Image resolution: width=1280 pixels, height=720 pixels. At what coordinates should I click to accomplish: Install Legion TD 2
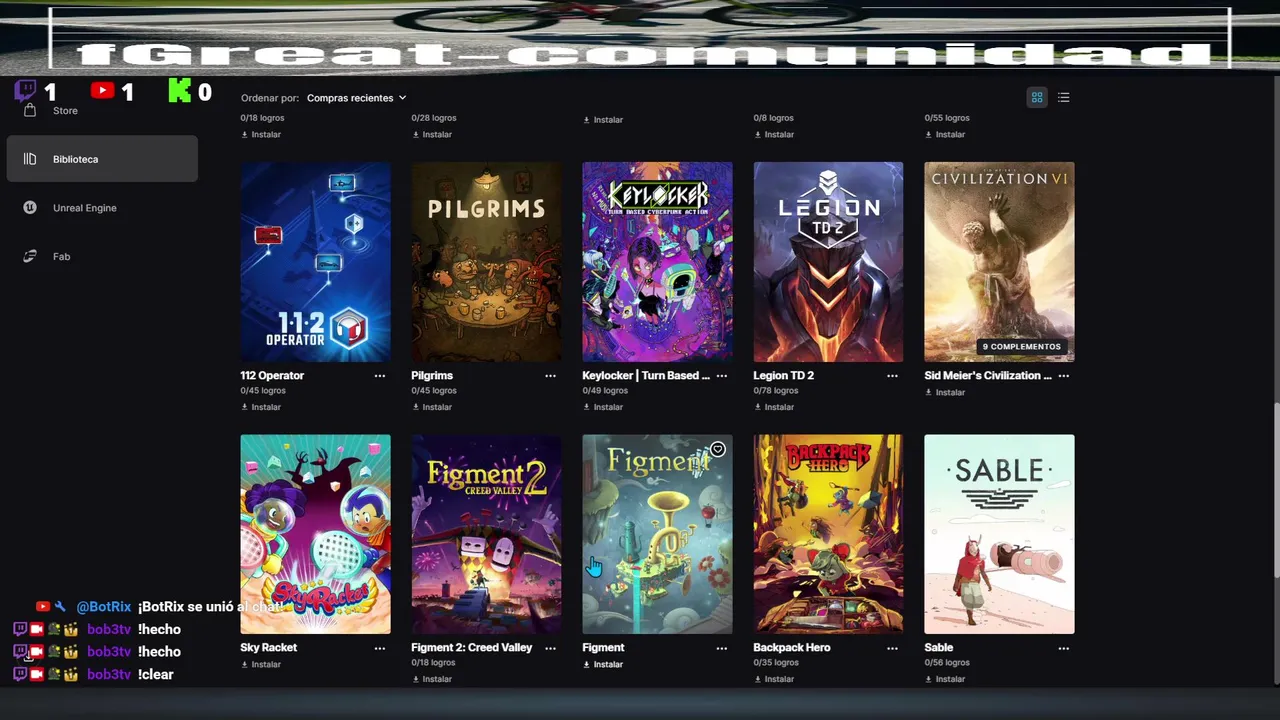tap(774, 407)
